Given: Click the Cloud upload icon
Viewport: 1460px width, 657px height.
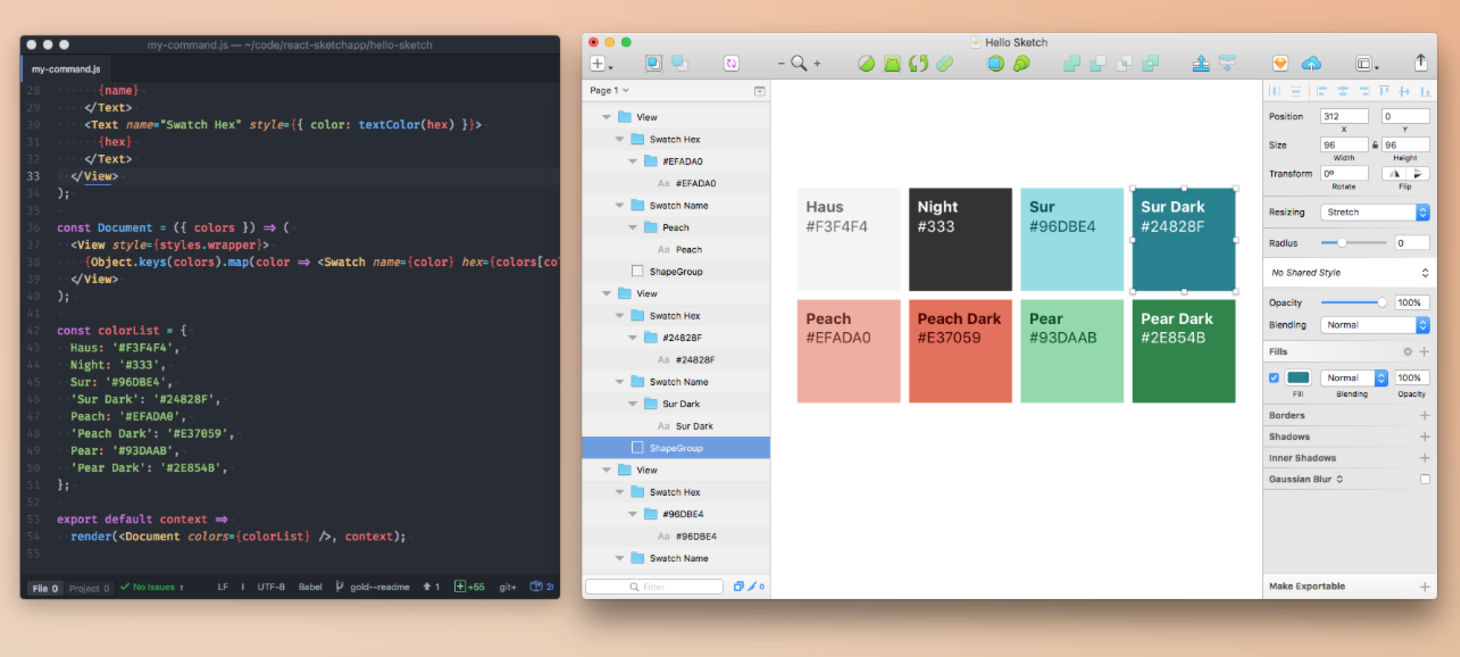Looking at the screenshot, I should pyautogui.click(x=1311, y=63).
